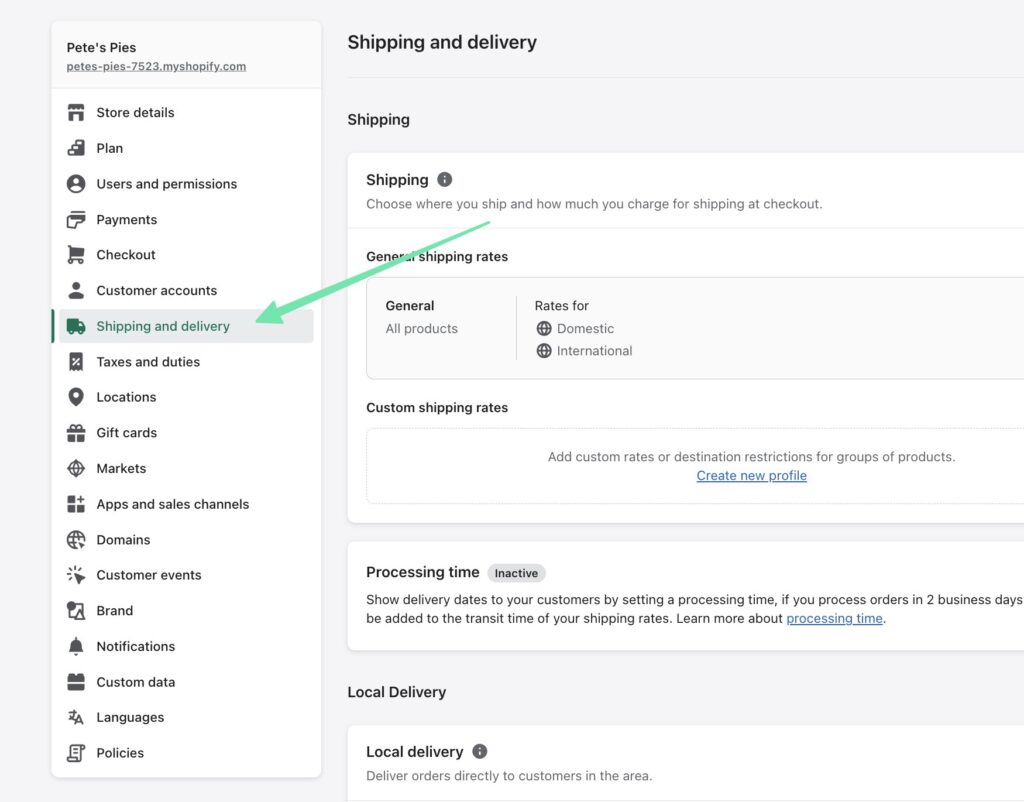Image resolution: width=1024 pixels, height=802 pixels.
Task: Click the Inactive badge beside Processing time
Action: [x=516, y=573]
